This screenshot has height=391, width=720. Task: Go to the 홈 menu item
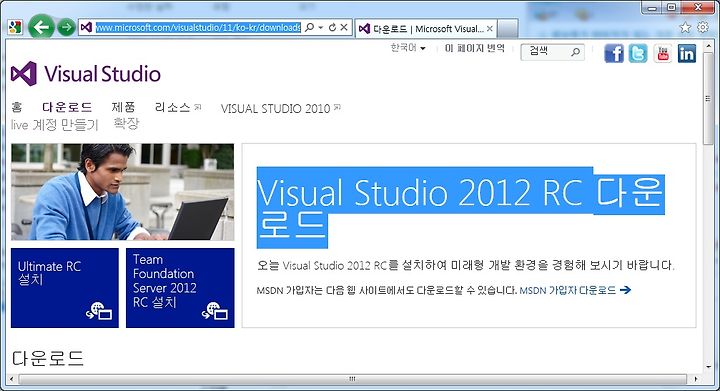tap(17, 107)
